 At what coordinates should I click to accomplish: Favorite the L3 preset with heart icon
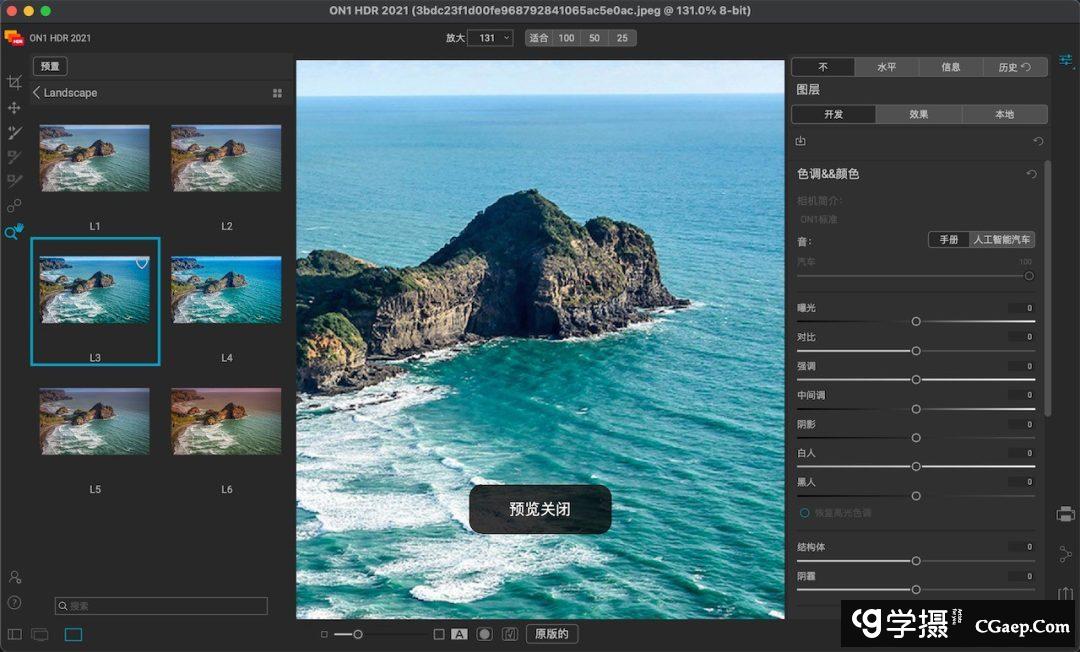142,263
